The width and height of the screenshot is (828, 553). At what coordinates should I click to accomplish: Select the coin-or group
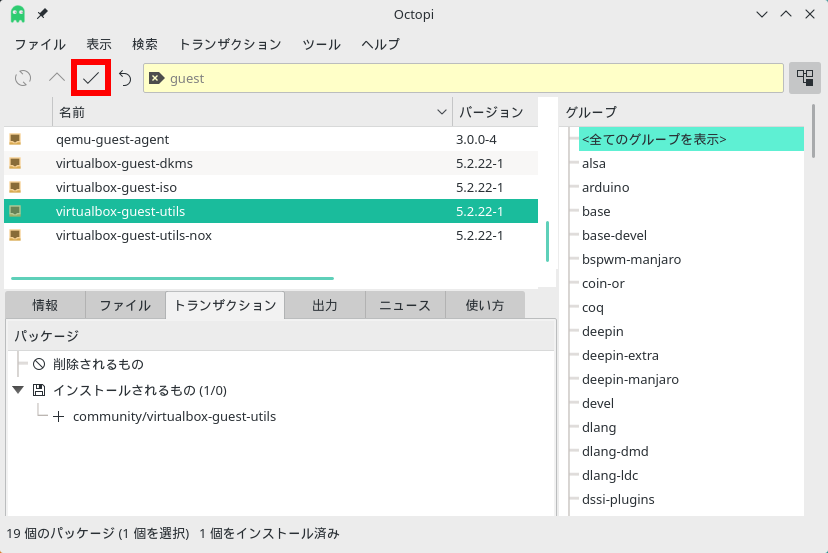pos(603,284)
